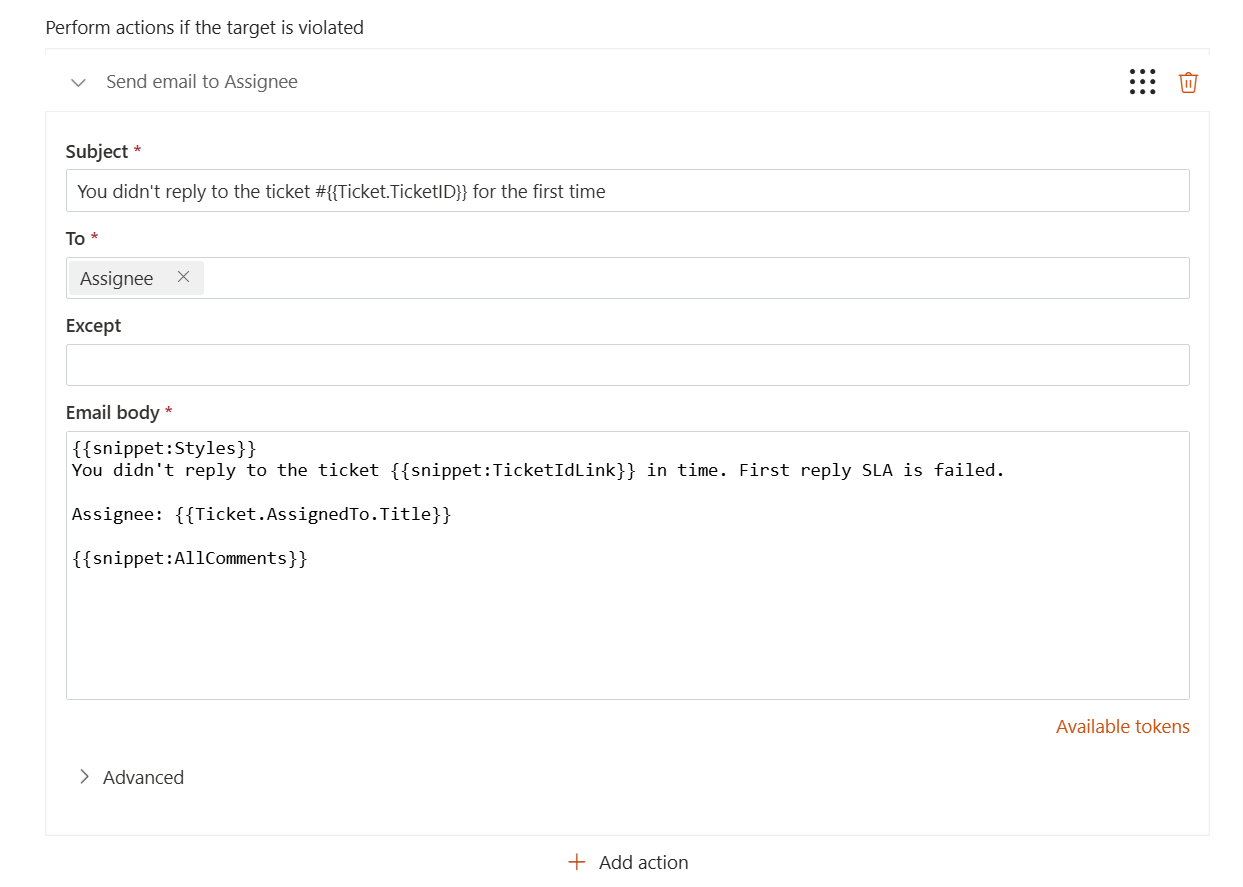Open the Available tokens link
The image size is (1243, 887).
1122,727
